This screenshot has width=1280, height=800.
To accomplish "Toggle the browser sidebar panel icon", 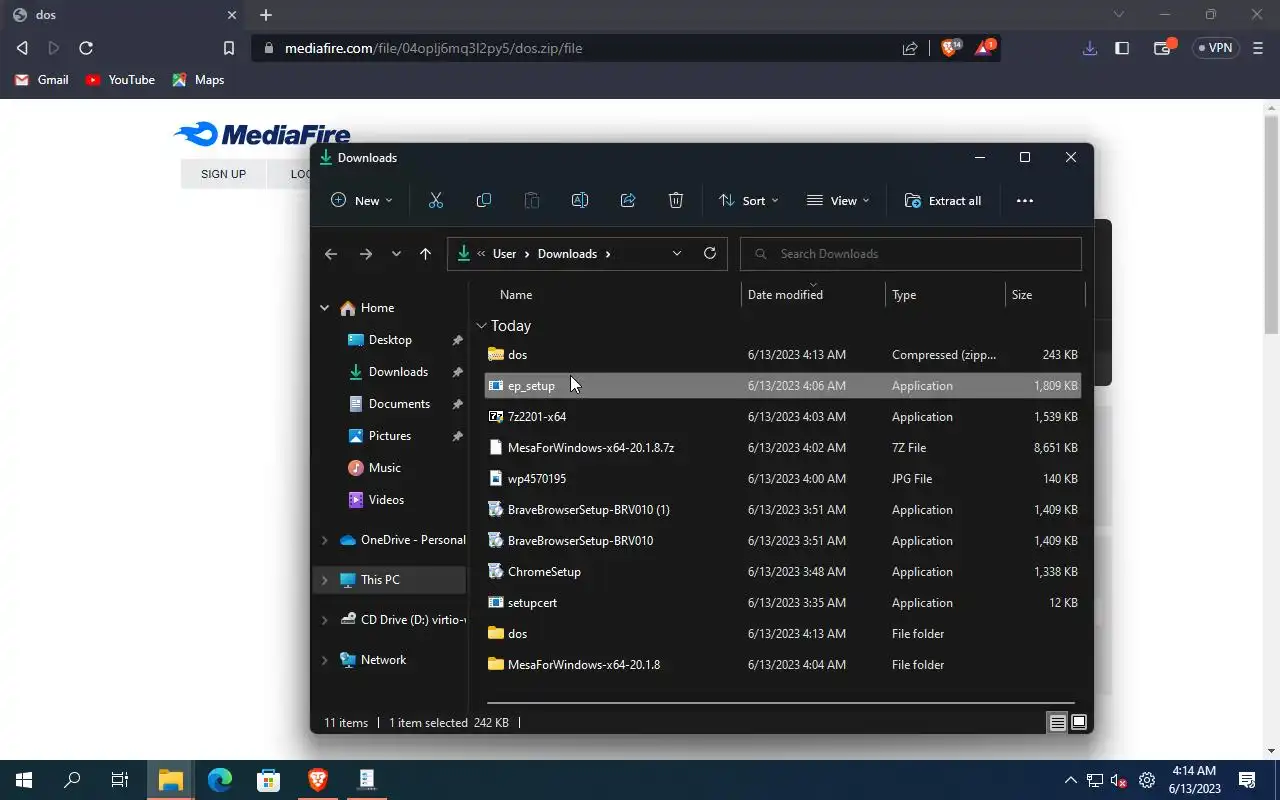I will pos(1122,48).
